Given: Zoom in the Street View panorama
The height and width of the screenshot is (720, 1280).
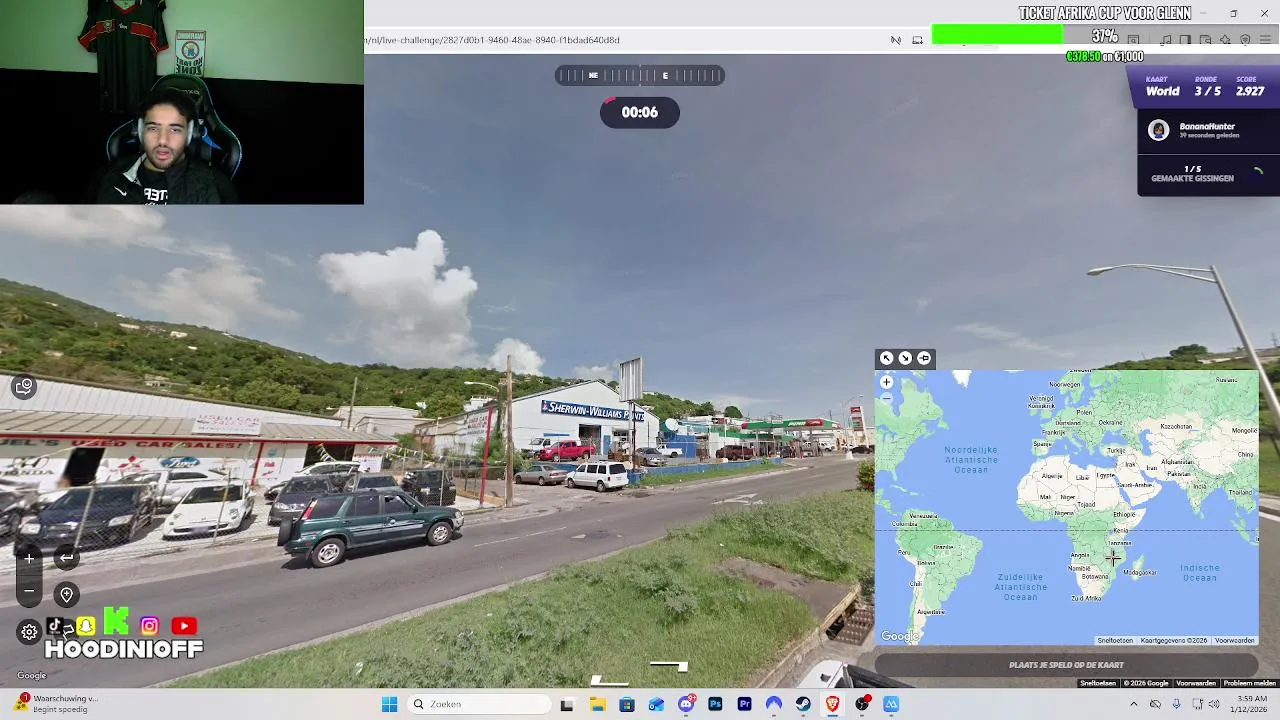Looking at the screenshot, I should tap(29, 558).
